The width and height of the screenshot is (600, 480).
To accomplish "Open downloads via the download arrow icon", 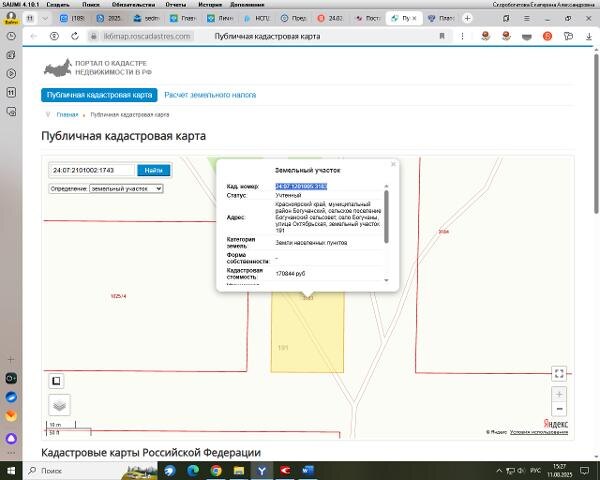I will click(x=589, y=36).
